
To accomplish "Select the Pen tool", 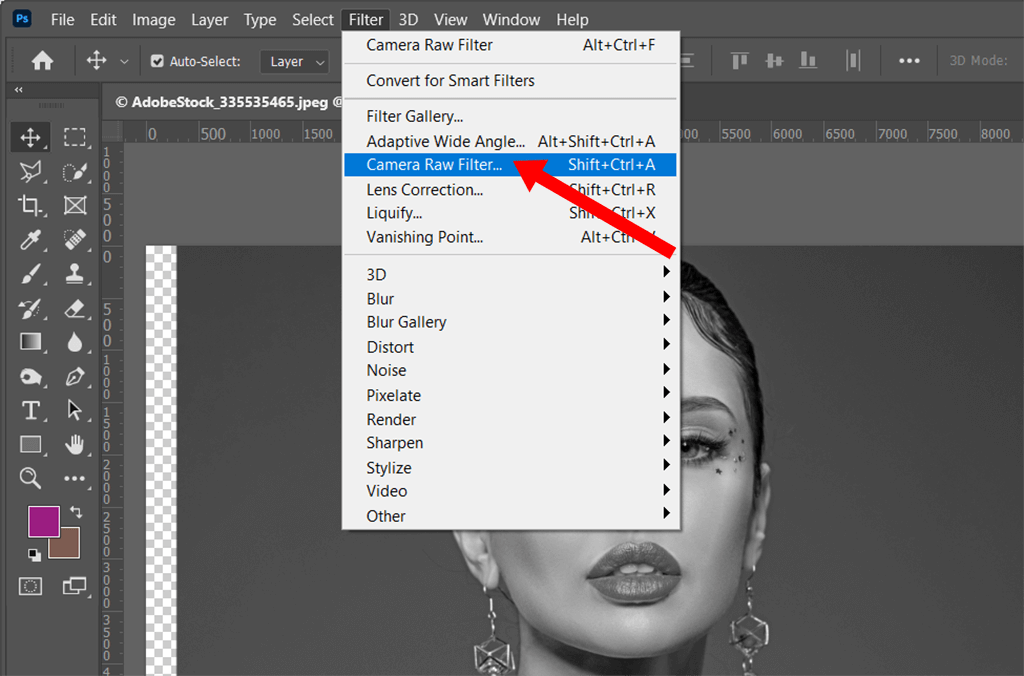I will pos(74,377).
